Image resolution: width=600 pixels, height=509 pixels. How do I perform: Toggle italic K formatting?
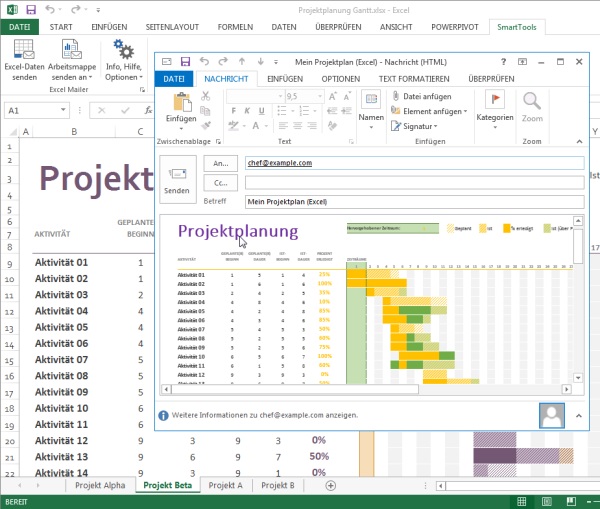(x=247, y=111)
